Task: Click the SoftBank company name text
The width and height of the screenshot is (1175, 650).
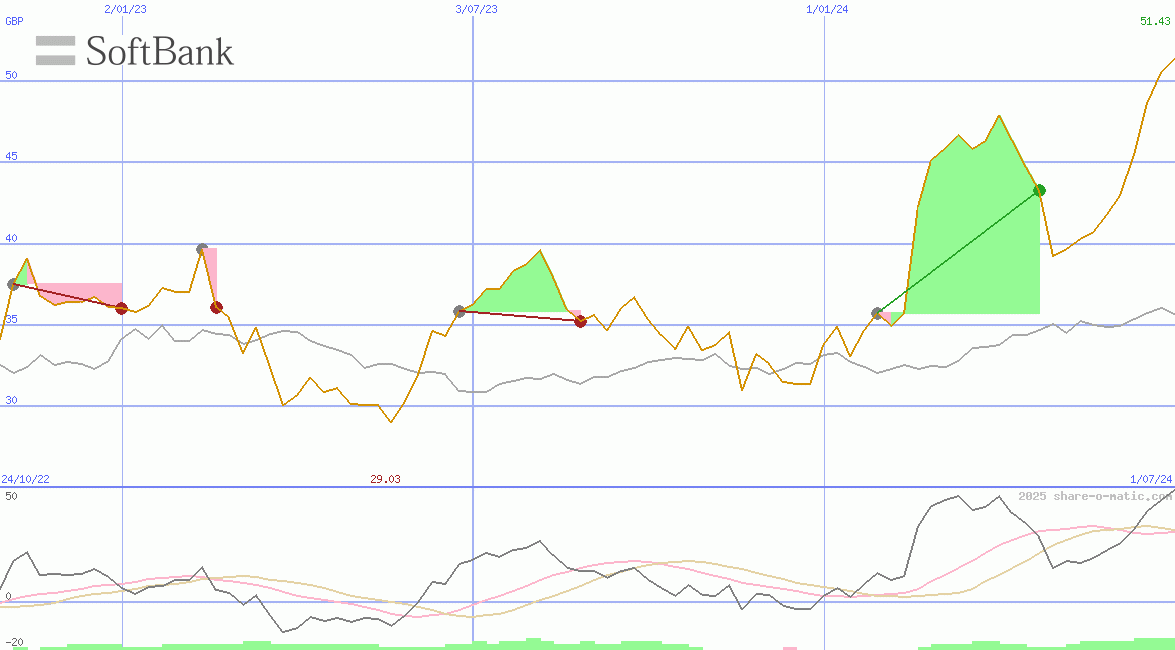Action: [159, 51]
